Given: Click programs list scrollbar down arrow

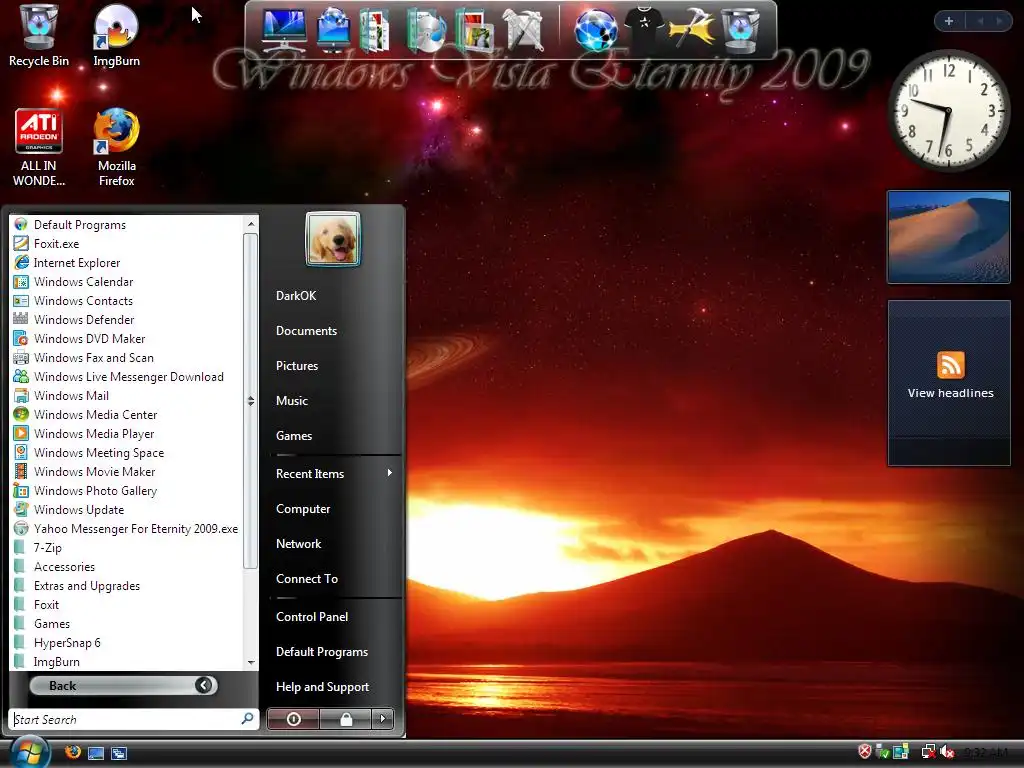Looking at the screenshot, I should (251, 663).
